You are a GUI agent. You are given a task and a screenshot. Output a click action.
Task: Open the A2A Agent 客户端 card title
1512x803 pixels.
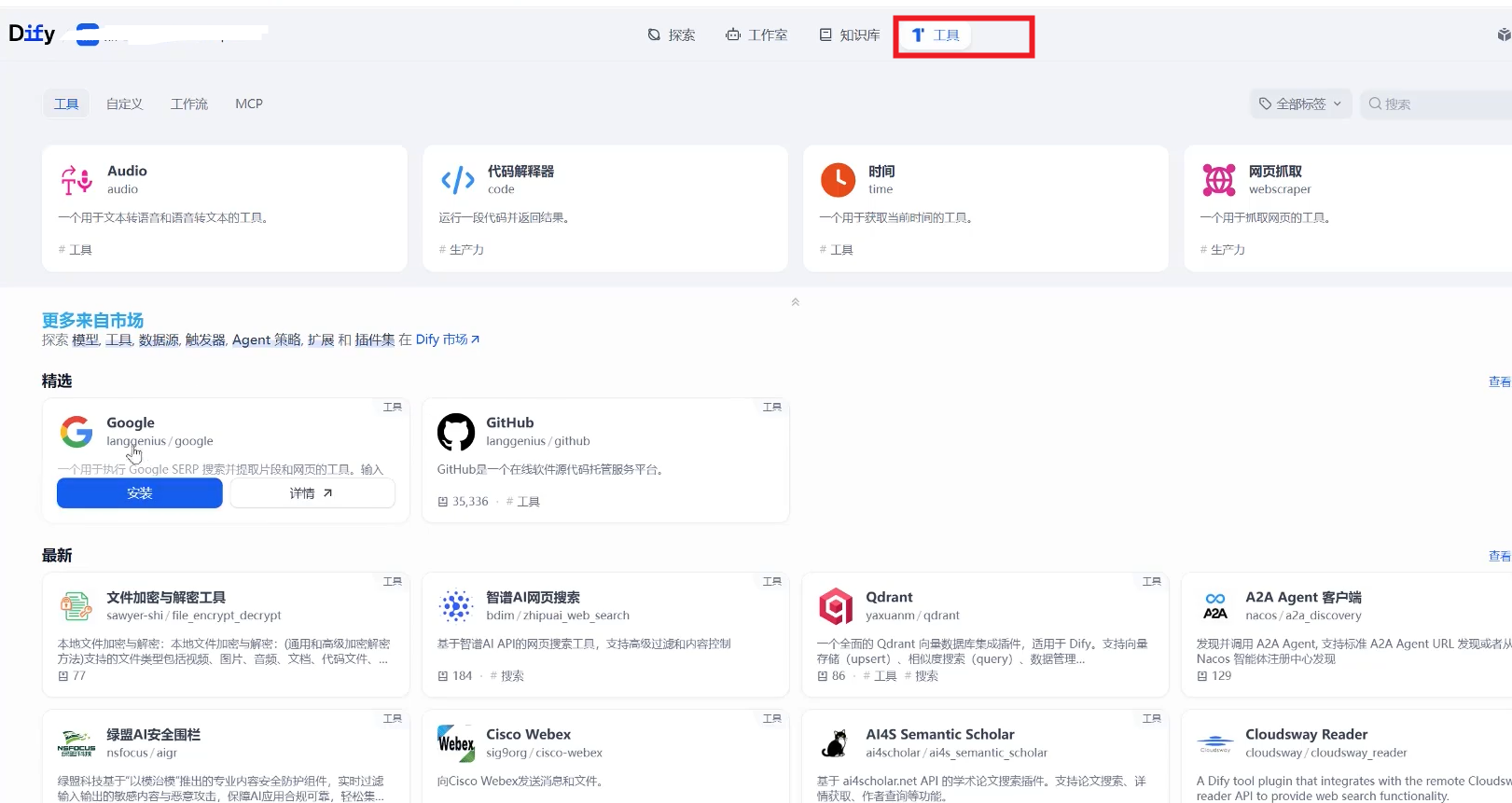(x=1303, y=597)
